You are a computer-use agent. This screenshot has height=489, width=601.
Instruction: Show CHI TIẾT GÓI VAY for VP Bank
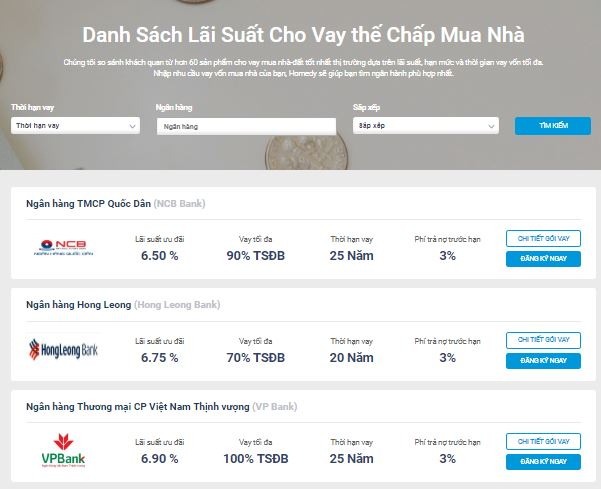pos(543,440)
